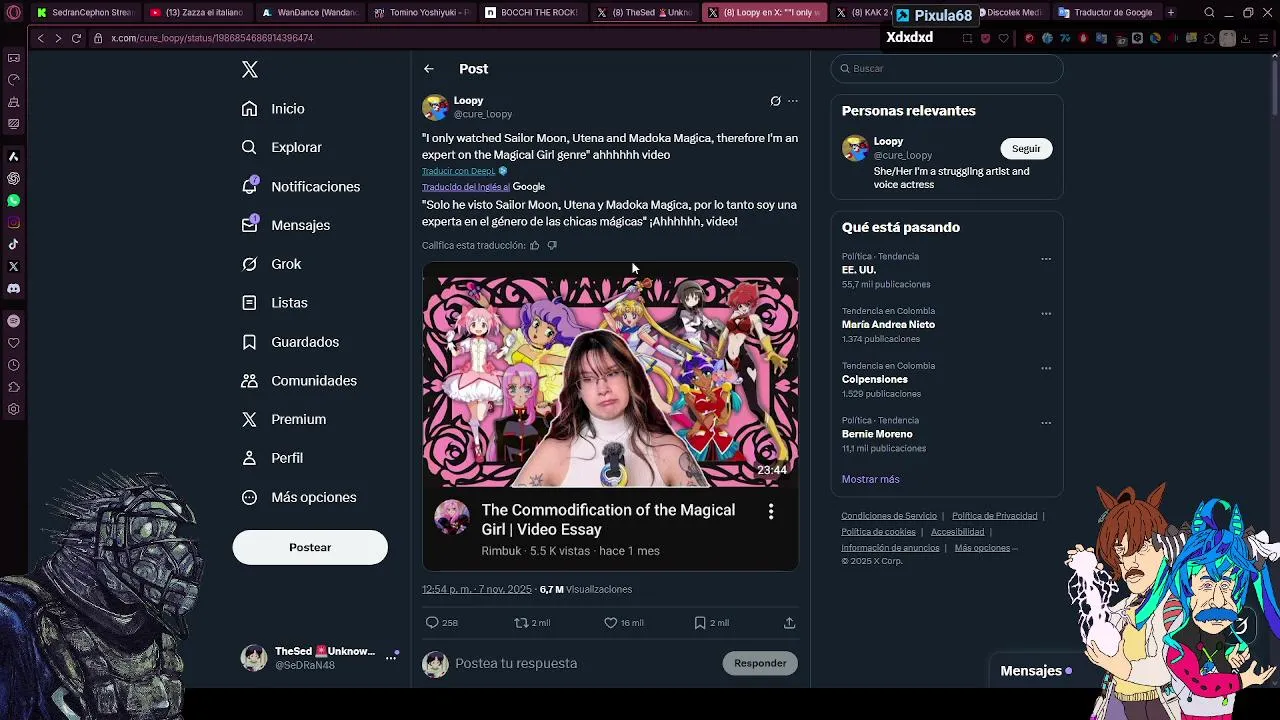Click the X logo above Inicio

coord(250,69)
